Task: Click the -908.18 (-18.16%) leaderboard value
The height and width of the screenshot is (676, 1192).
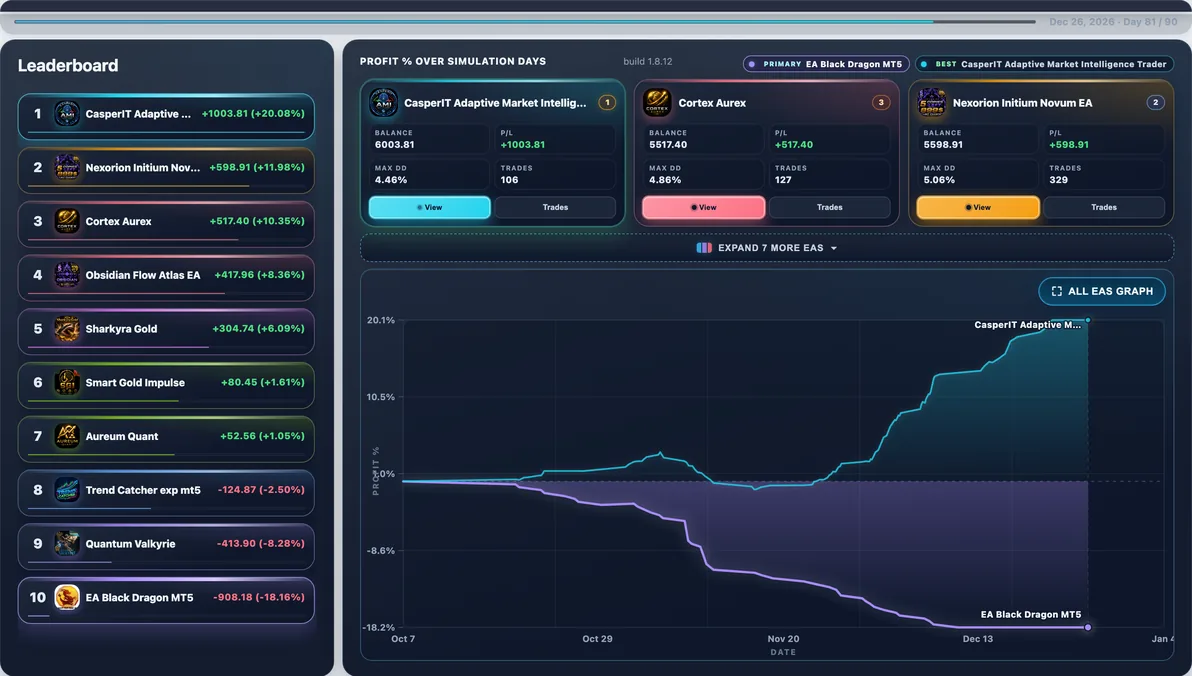Action: [x=258, y=598]
